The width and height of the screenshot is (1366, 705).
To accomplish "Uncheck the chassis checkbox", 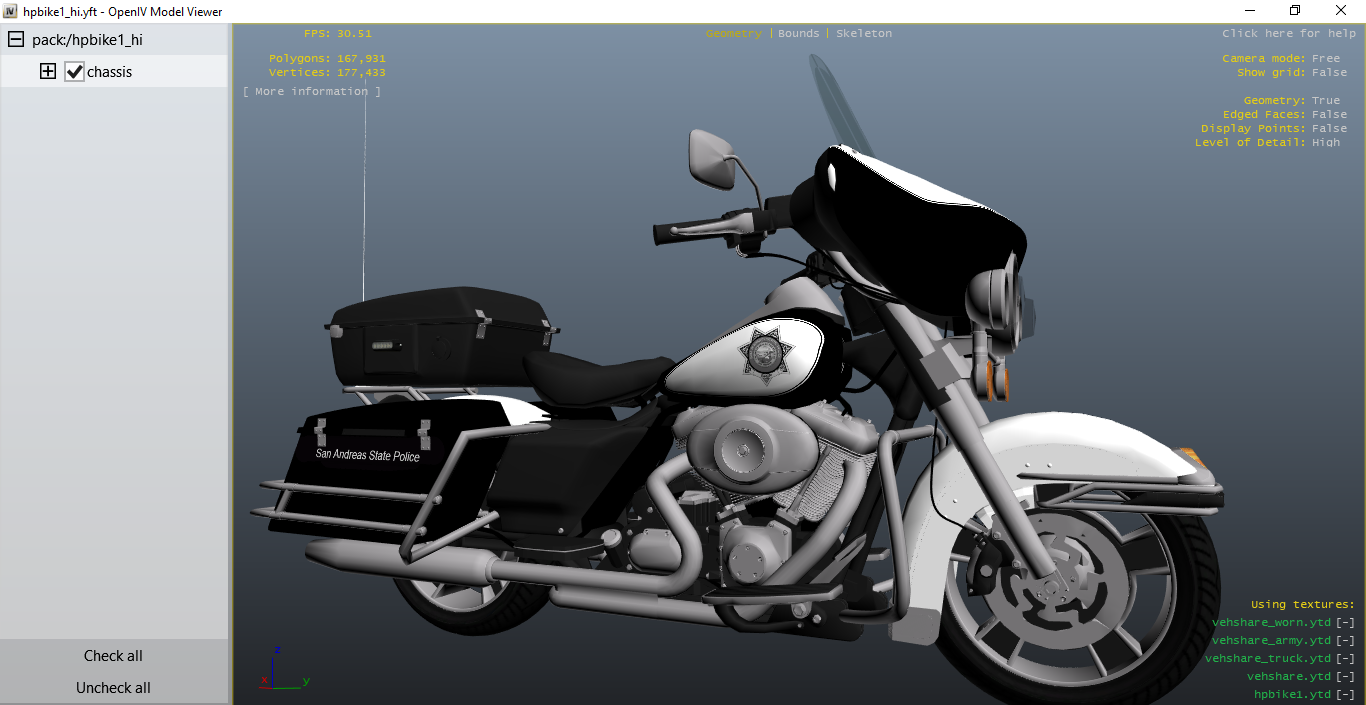I will pos(74,72).
